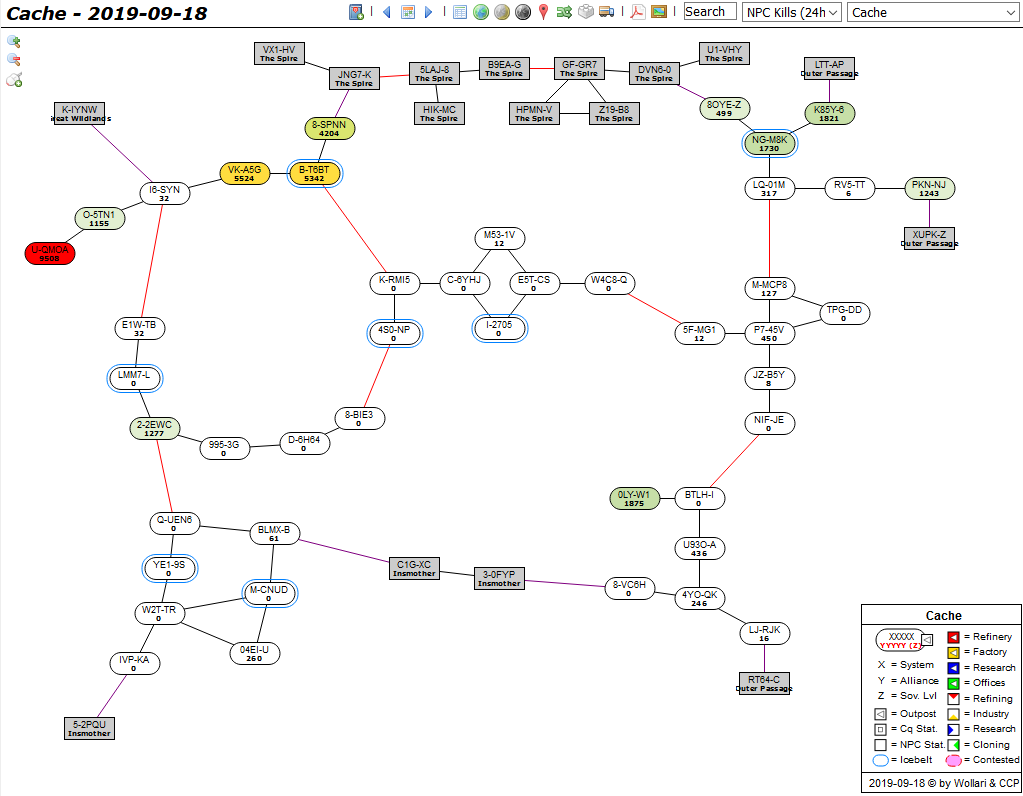The height and width of the screenshot is (796, 1023).
Task: Click the red map pin icon
Action: [x=543, y=12]
